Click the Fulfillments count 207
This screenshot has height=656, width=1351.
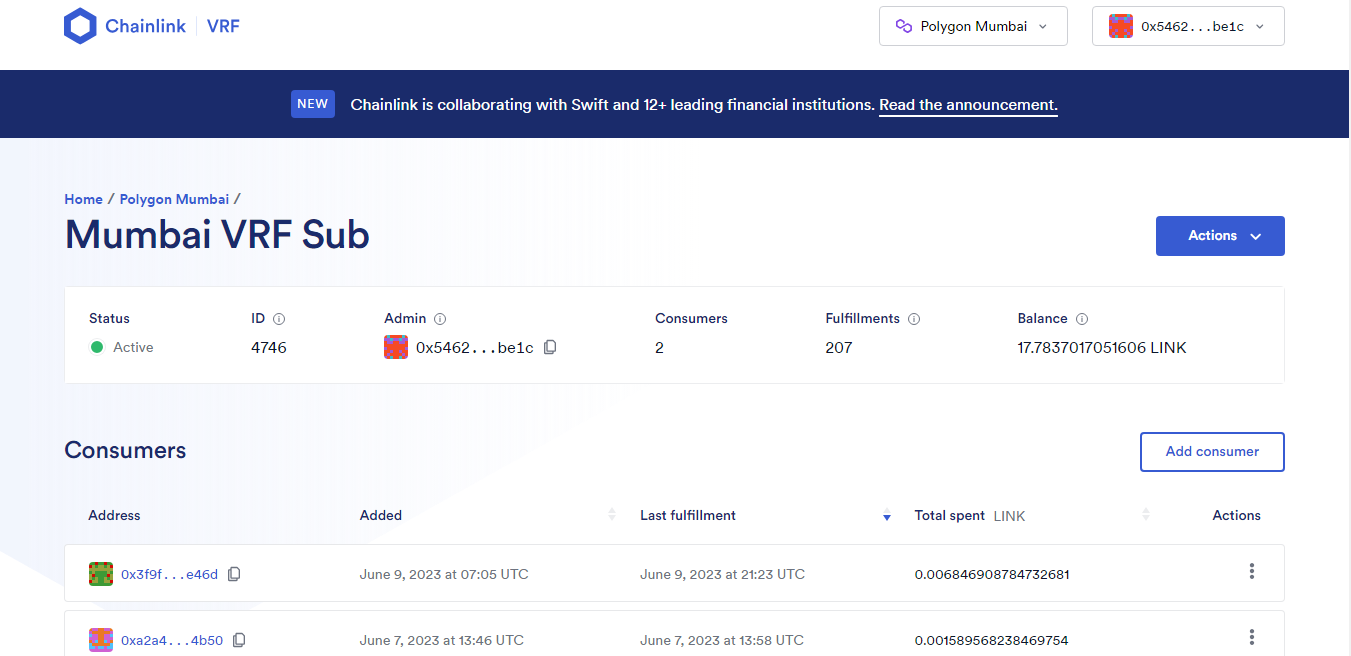[839, 348]
